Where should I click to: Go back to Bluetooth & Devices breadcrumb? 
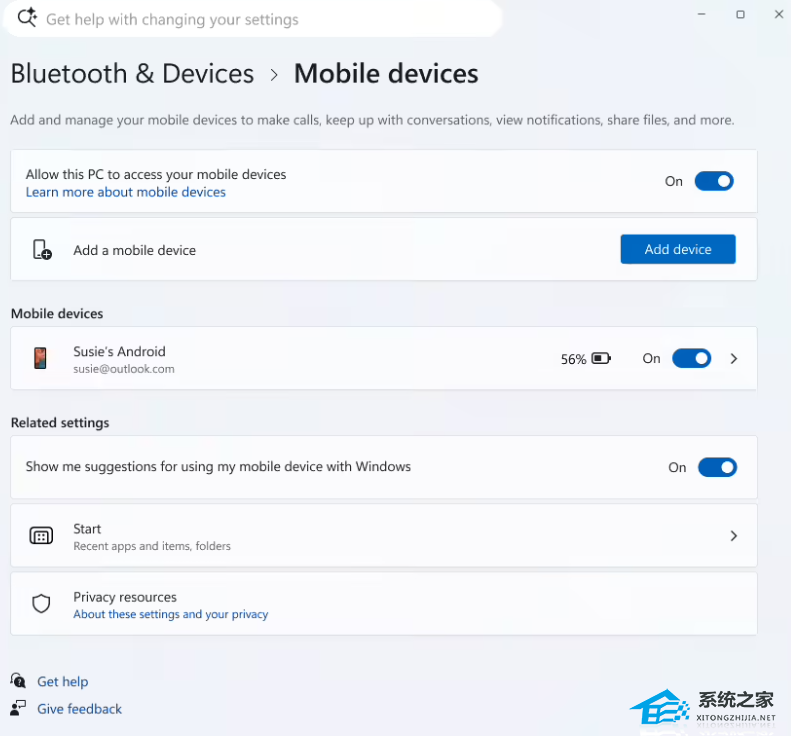pos(132,74)
